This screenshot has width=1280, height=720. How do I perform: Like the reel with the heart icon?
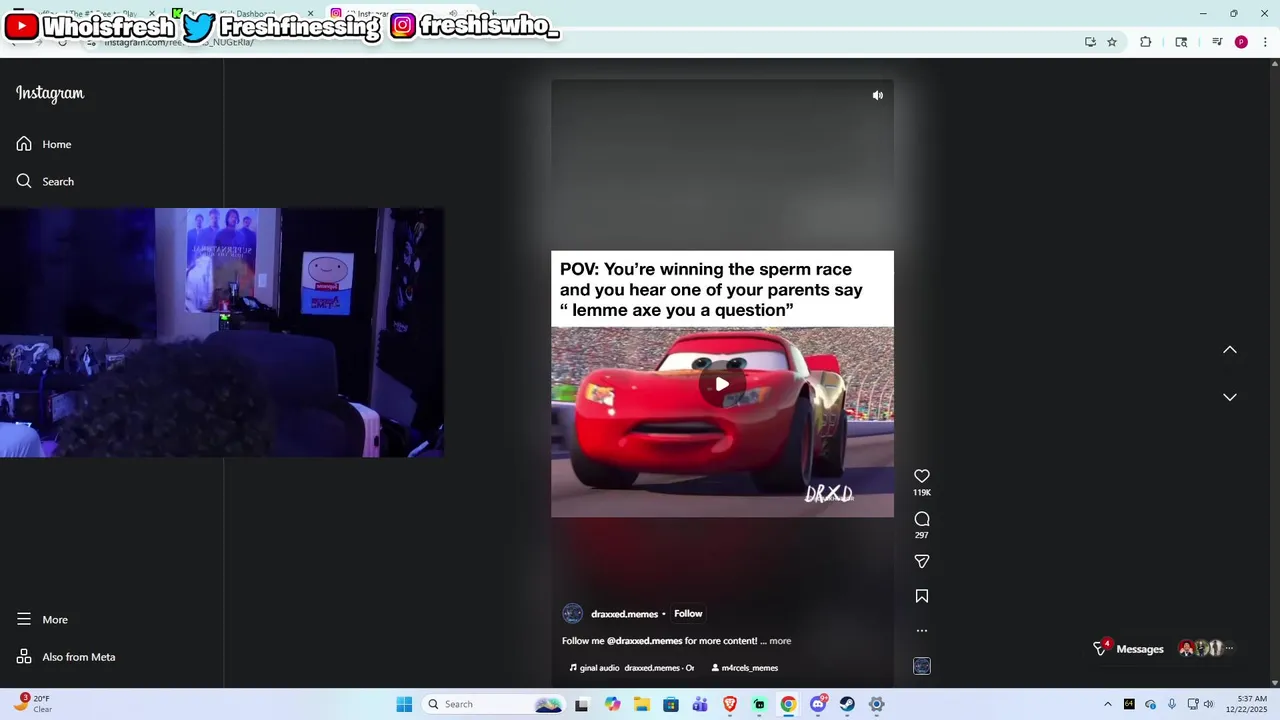(922, 476)
